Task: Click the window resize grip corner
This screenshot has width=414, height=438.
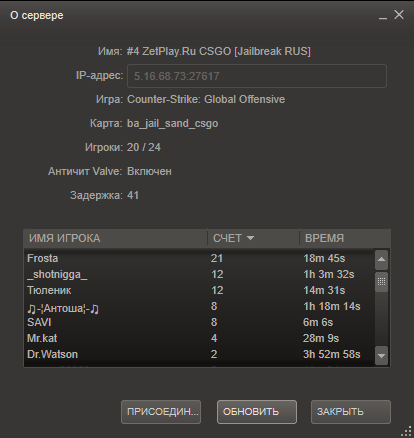Action: click(406, 431)
